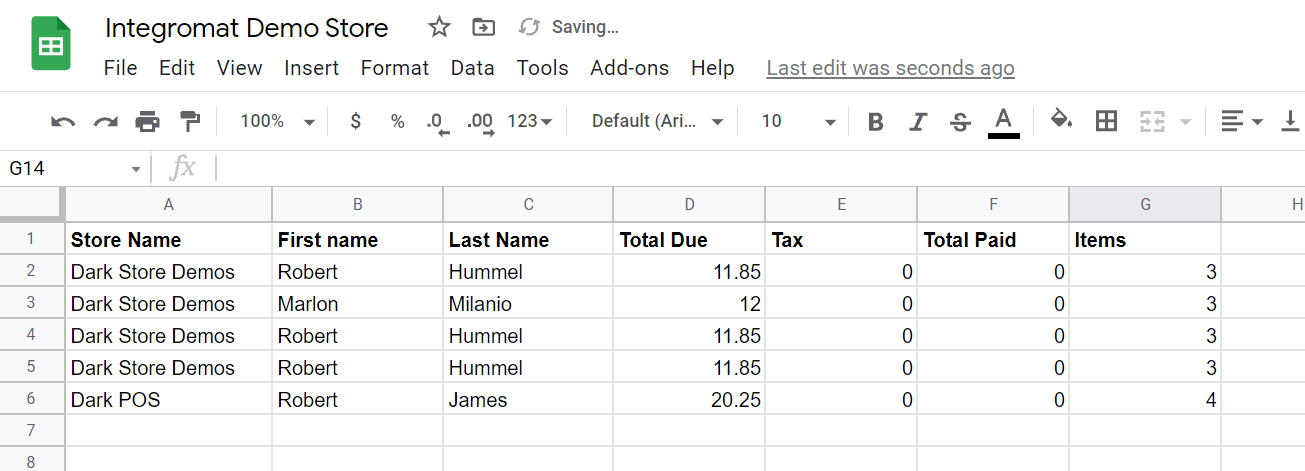Open font size 10 dropdown
Viewport: 1305px width, 471px height.
[798, 122]
